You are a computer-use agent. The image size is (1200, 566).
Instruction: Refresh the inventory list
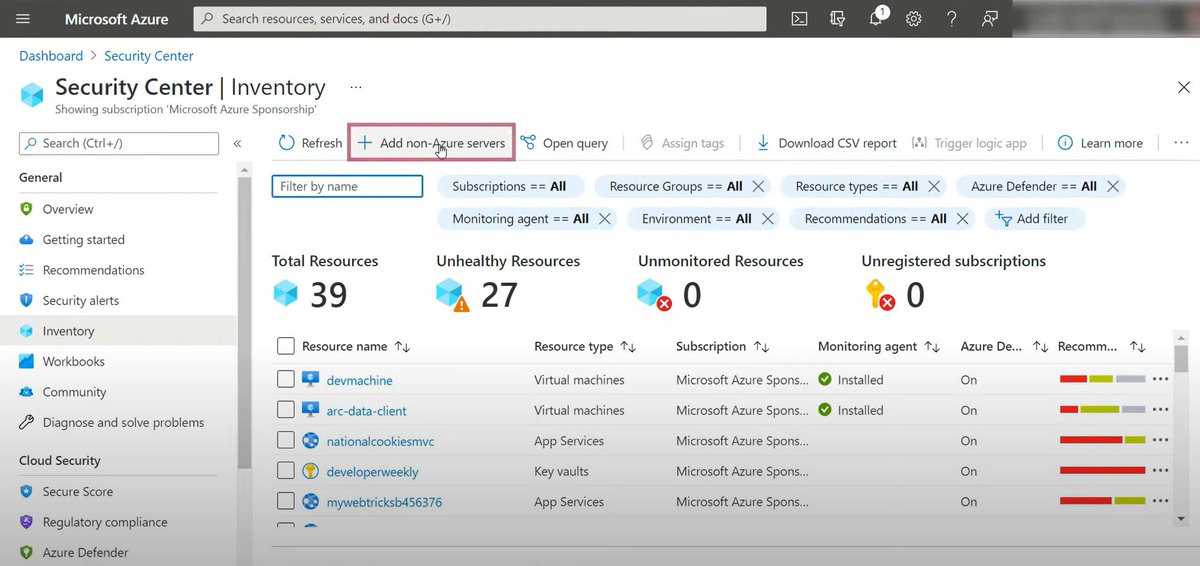click(x=310, y=143)
